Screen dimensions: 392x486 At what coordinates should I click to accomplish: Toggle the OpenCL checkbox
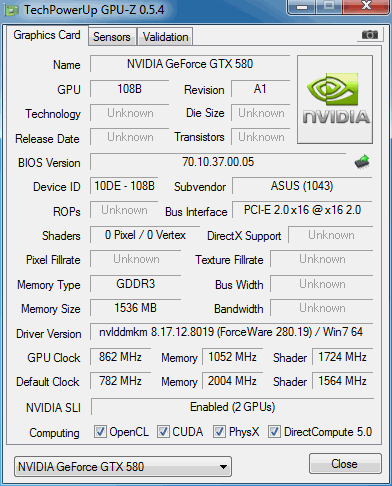[x=100, y=432]
